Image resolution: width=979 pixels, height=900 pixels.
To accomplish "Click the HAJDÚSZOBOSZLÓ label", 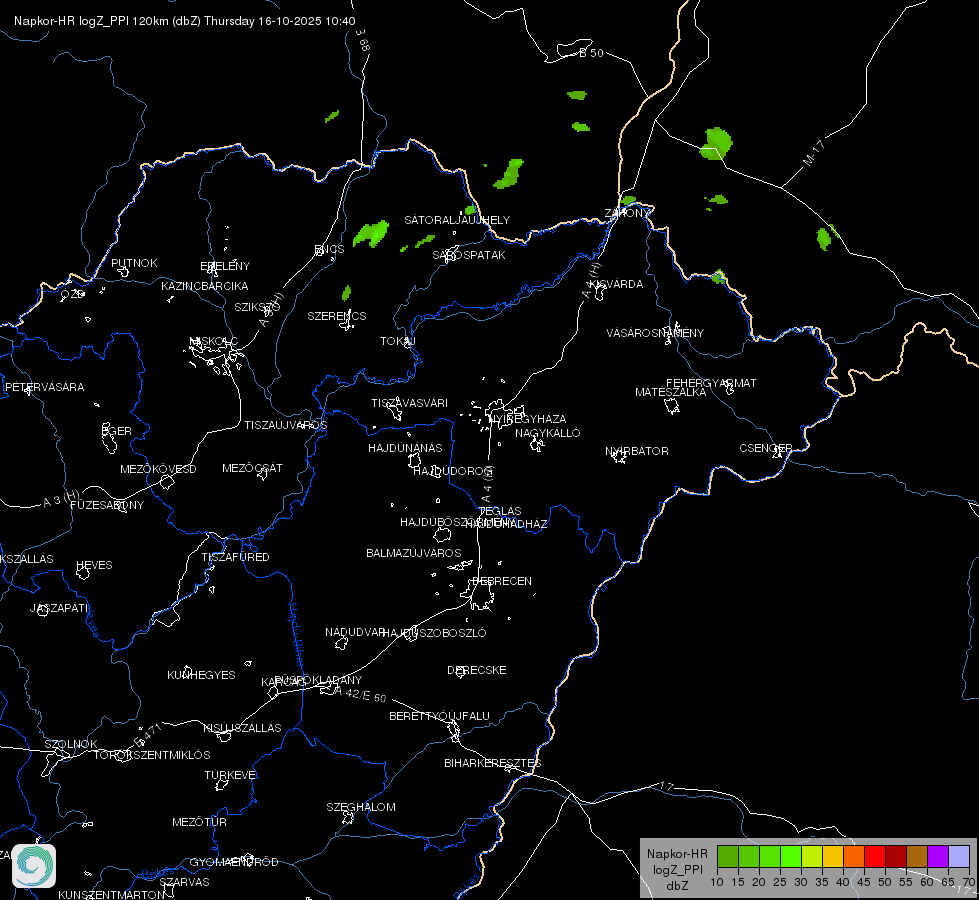I will [434, 633].
